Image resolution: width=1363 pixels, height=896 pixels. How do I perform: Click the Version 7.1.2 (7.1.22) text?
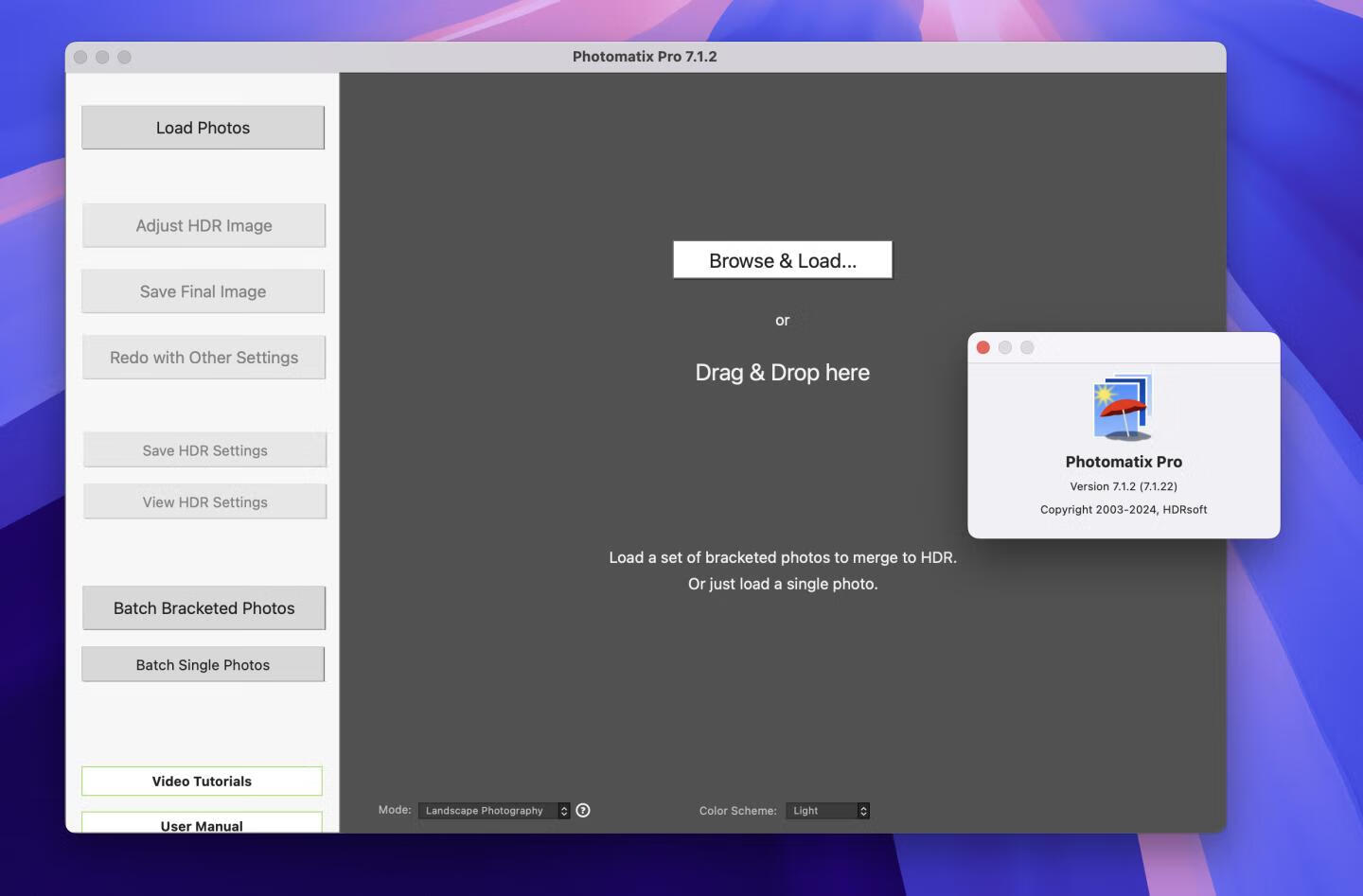(1124, 486)
